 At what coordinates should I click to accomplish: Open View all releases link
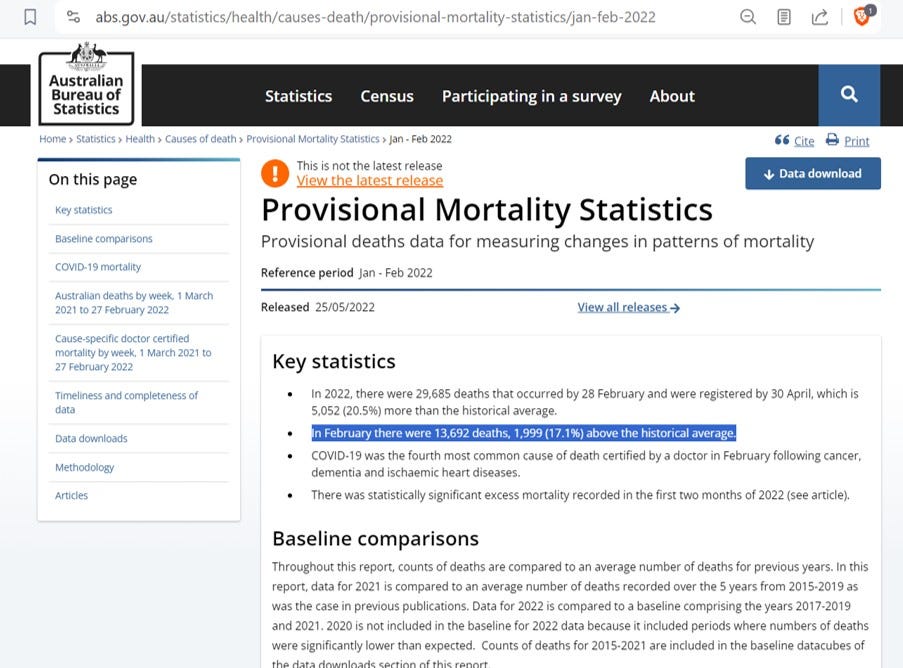coord(628,308)
